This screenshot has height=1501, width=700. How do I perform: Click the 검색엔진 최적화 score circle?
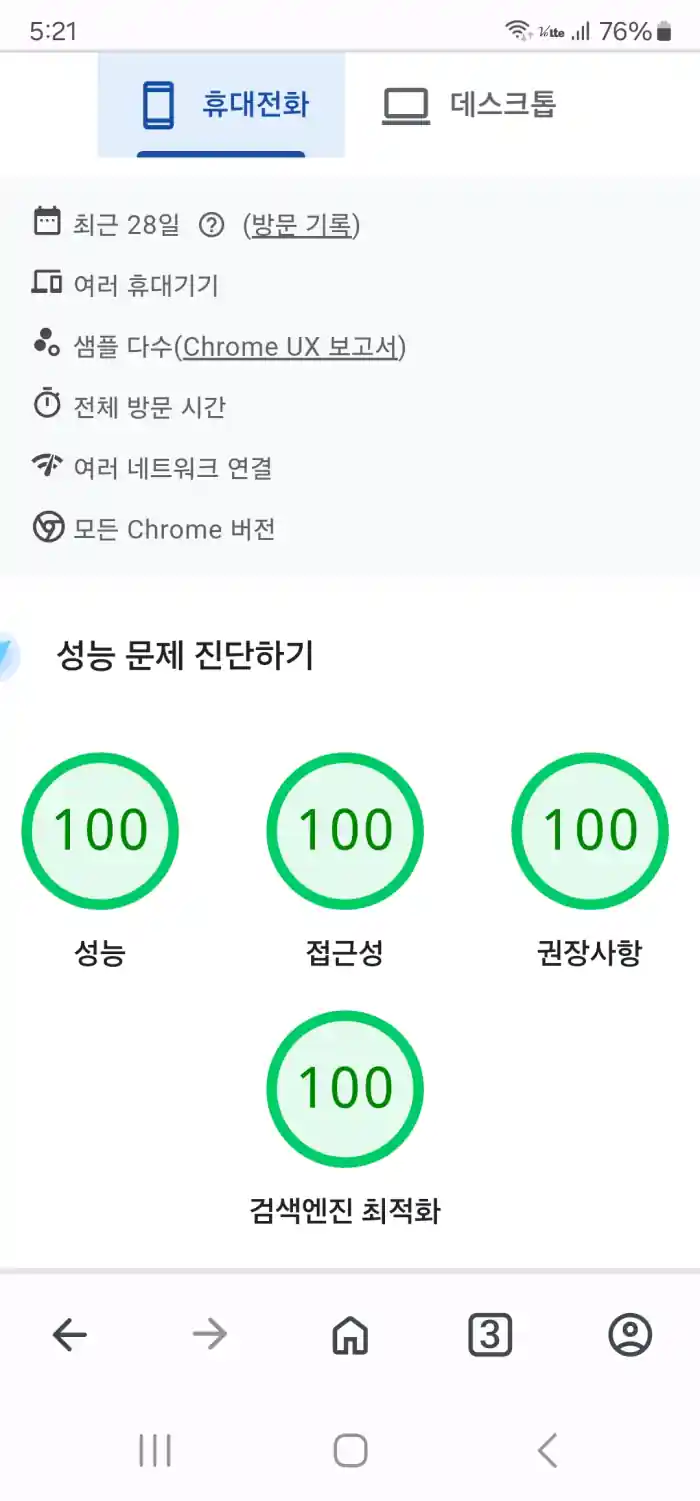click(x=345, y=1089)
